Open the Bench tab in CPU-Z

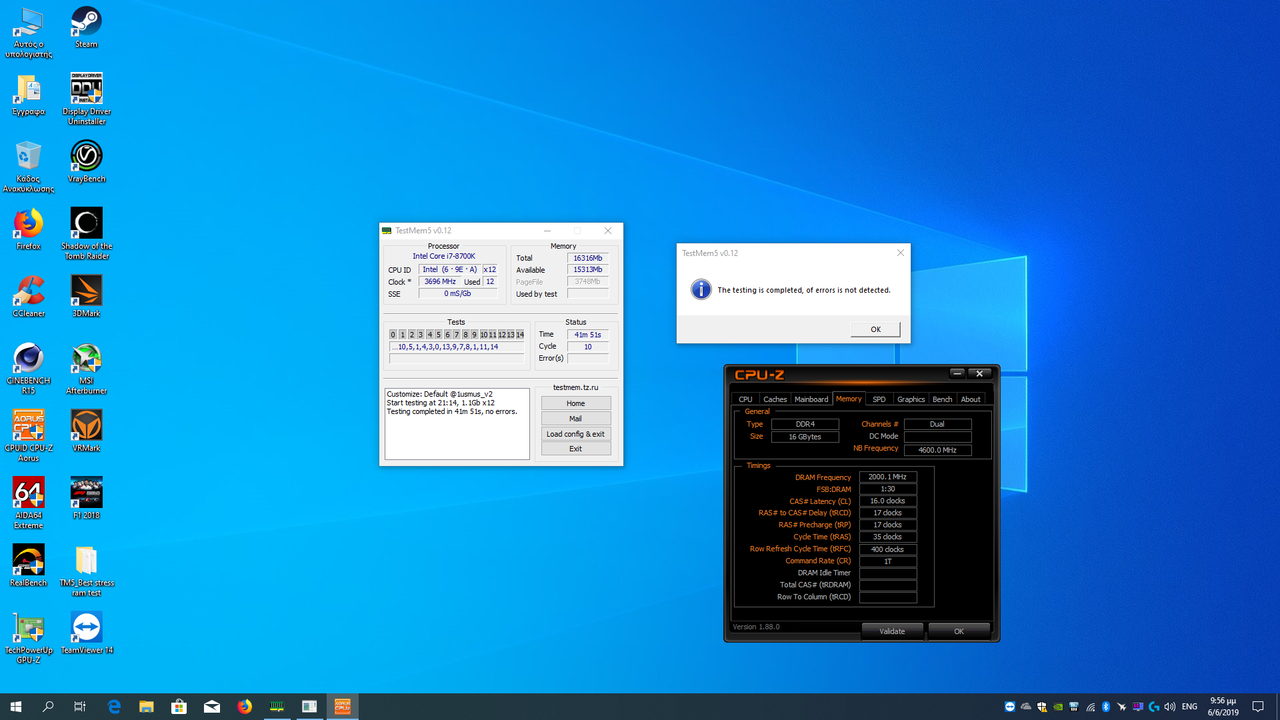[943, 399]
